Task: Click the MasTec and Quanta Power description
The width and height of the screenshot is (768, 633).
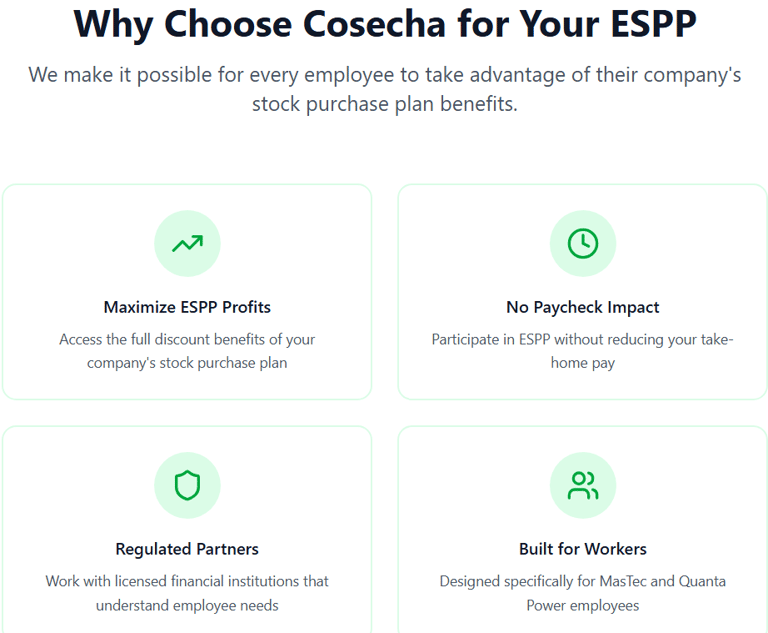Action: (582, 593)
